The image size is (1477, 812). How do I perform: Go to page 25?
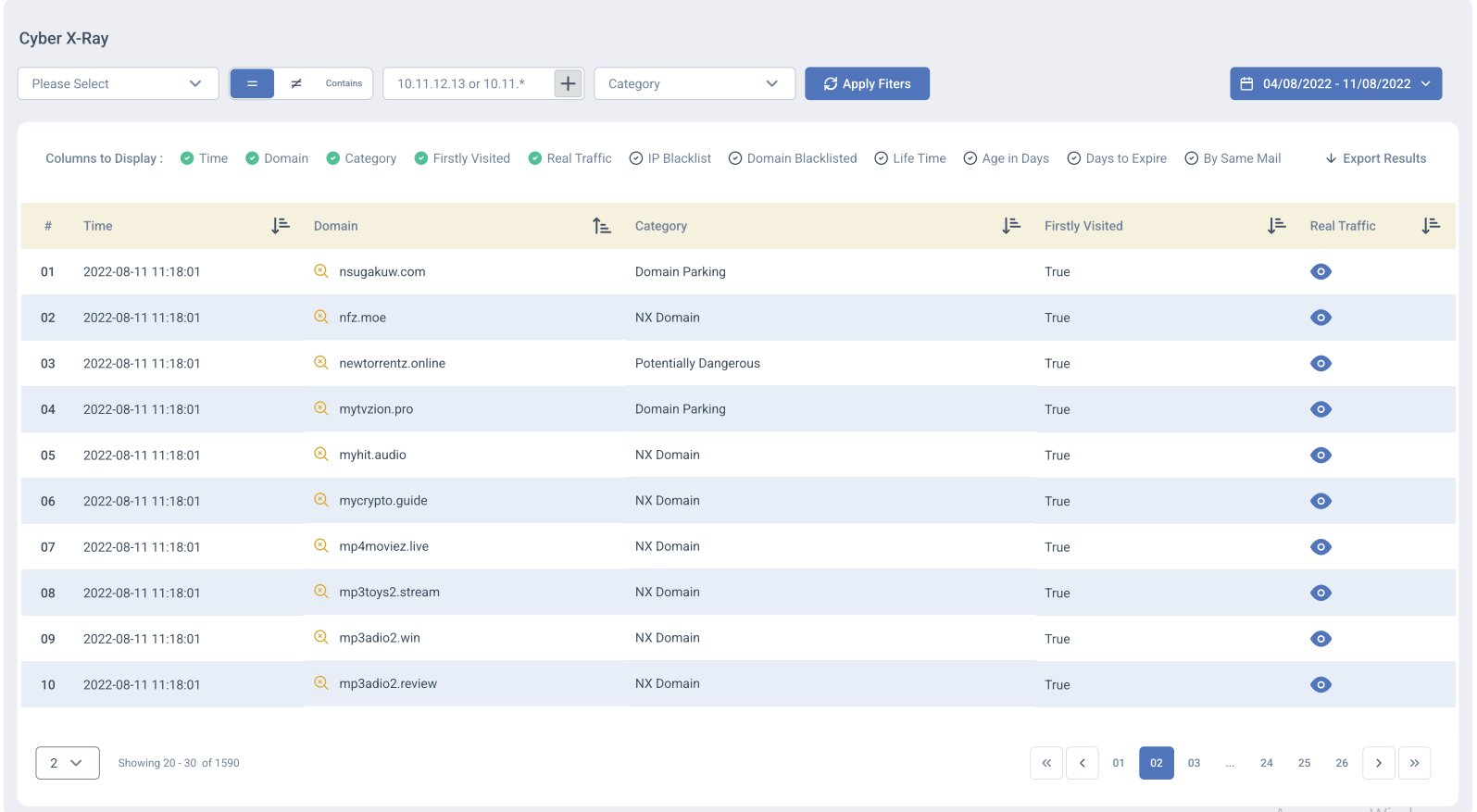[1304, 763]
